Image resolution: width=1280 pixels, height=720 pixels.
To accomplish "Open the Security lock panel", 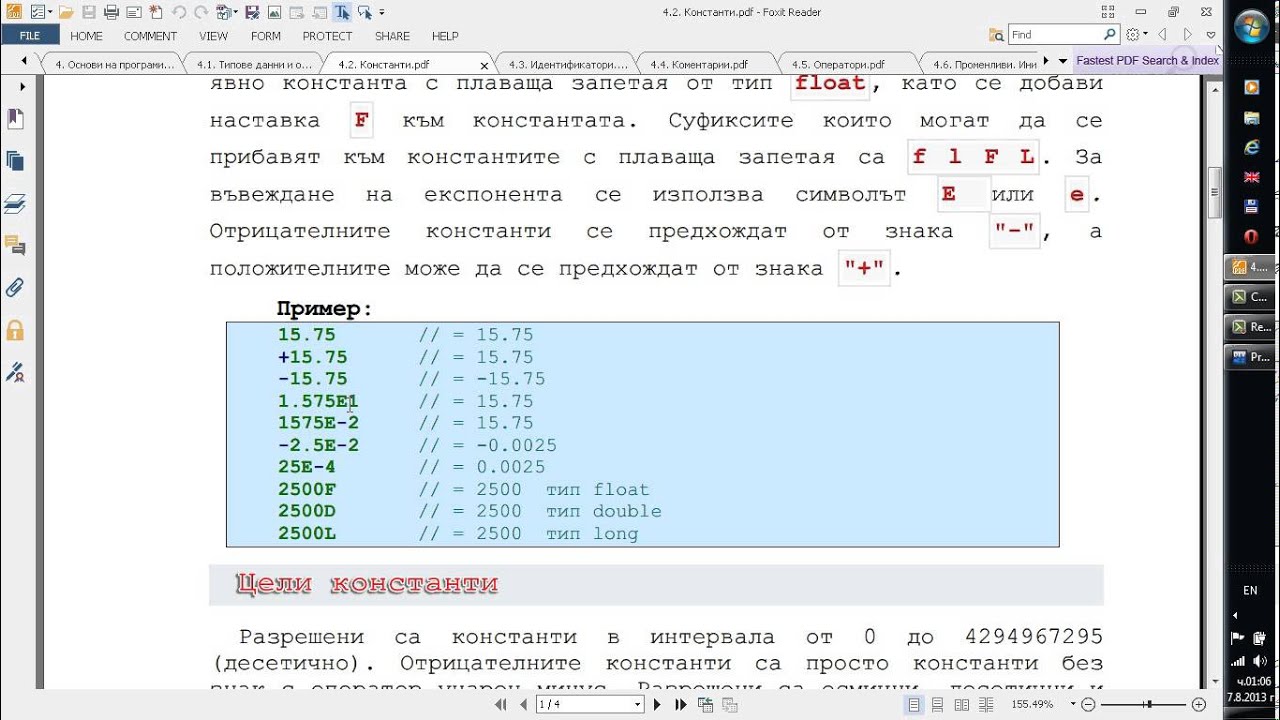I will click(14, 330).
